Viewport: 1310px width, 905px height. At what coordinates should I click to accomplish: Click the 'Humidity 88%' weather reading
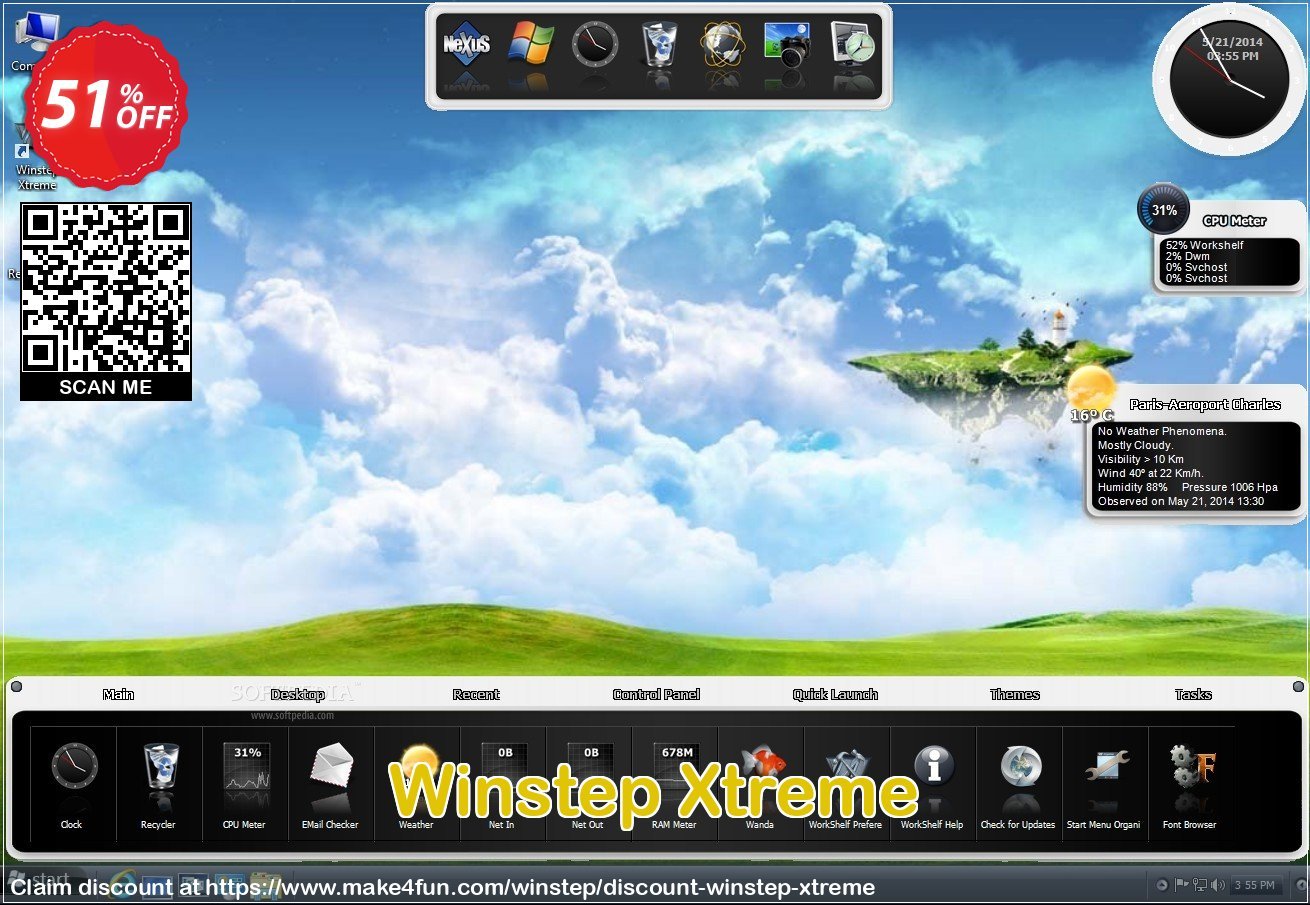[x=1133, y=487]
